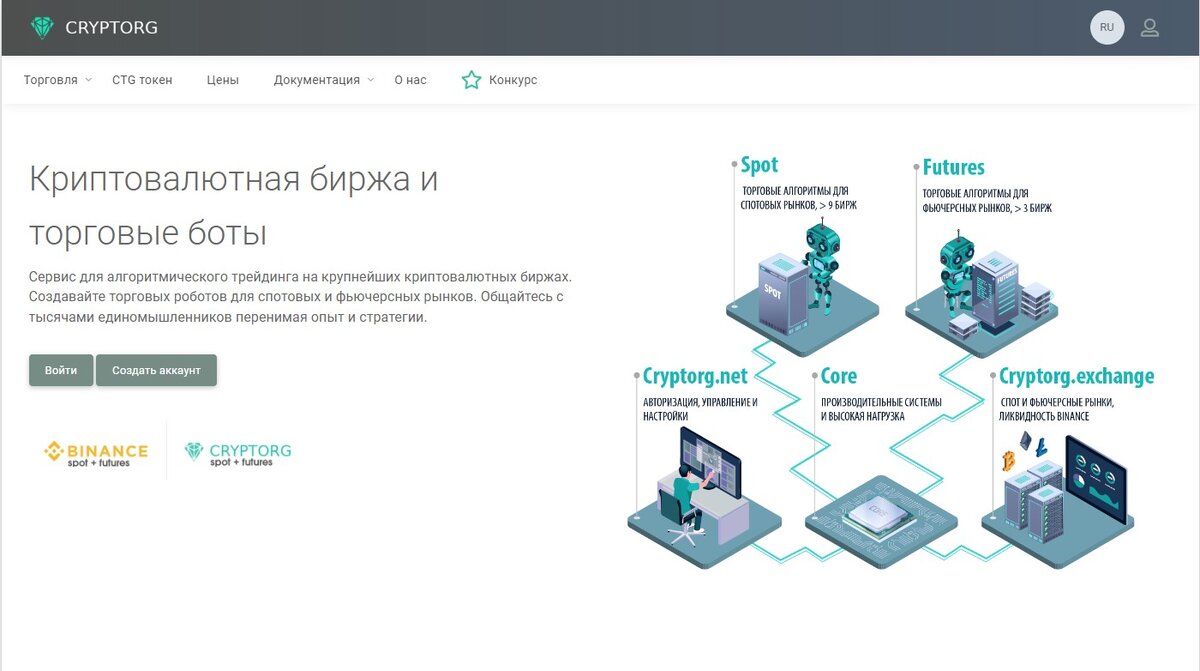Open the О нас page
The width and height of the screenshot is (1200, 671).
(x=410, y=80)
